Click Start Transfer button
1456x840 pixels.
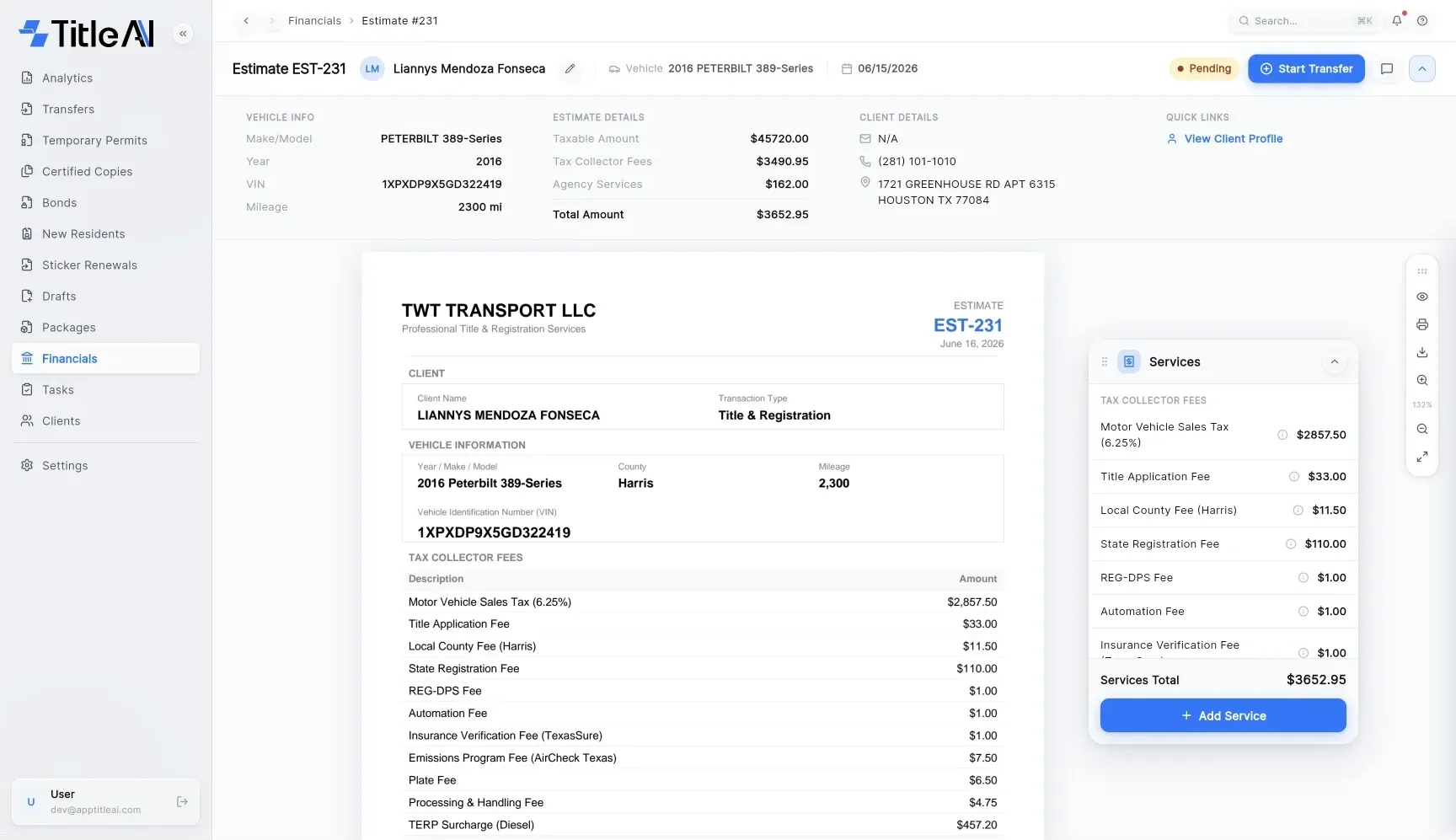click(1306, 69)
